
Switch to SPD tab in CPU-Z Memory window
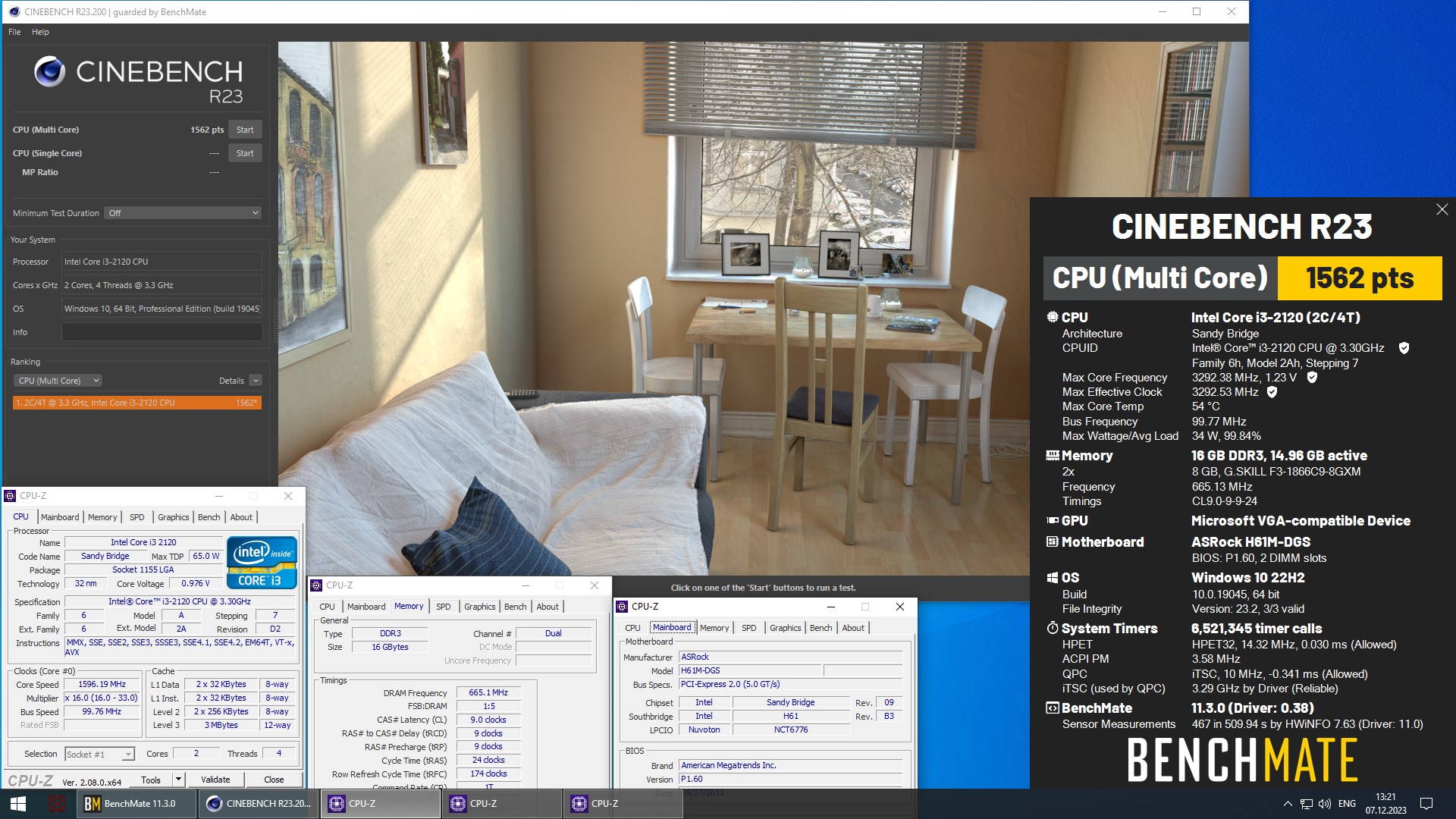[444, 607]
